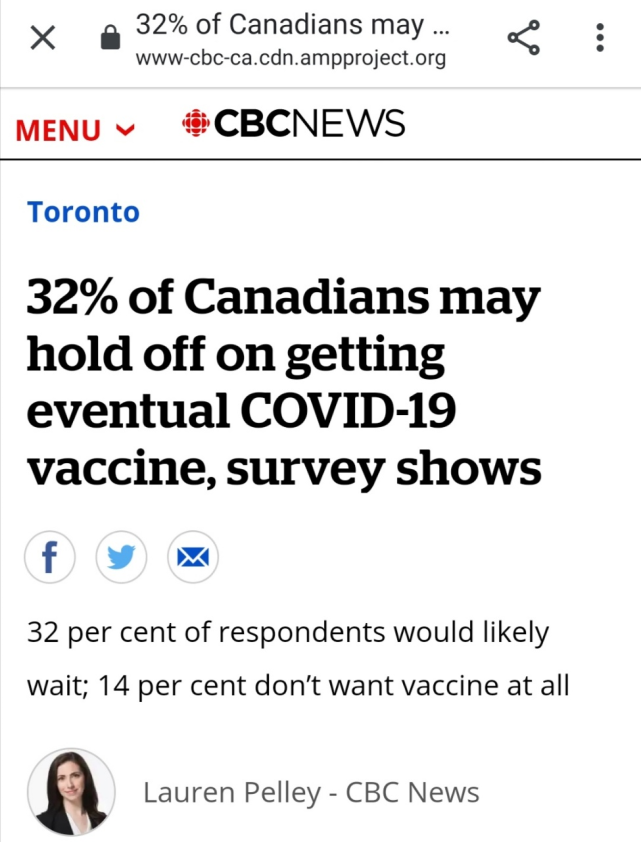This screenshot has height=842, width=641.
Task: Share article on Facebook
Action: (49, 557)
